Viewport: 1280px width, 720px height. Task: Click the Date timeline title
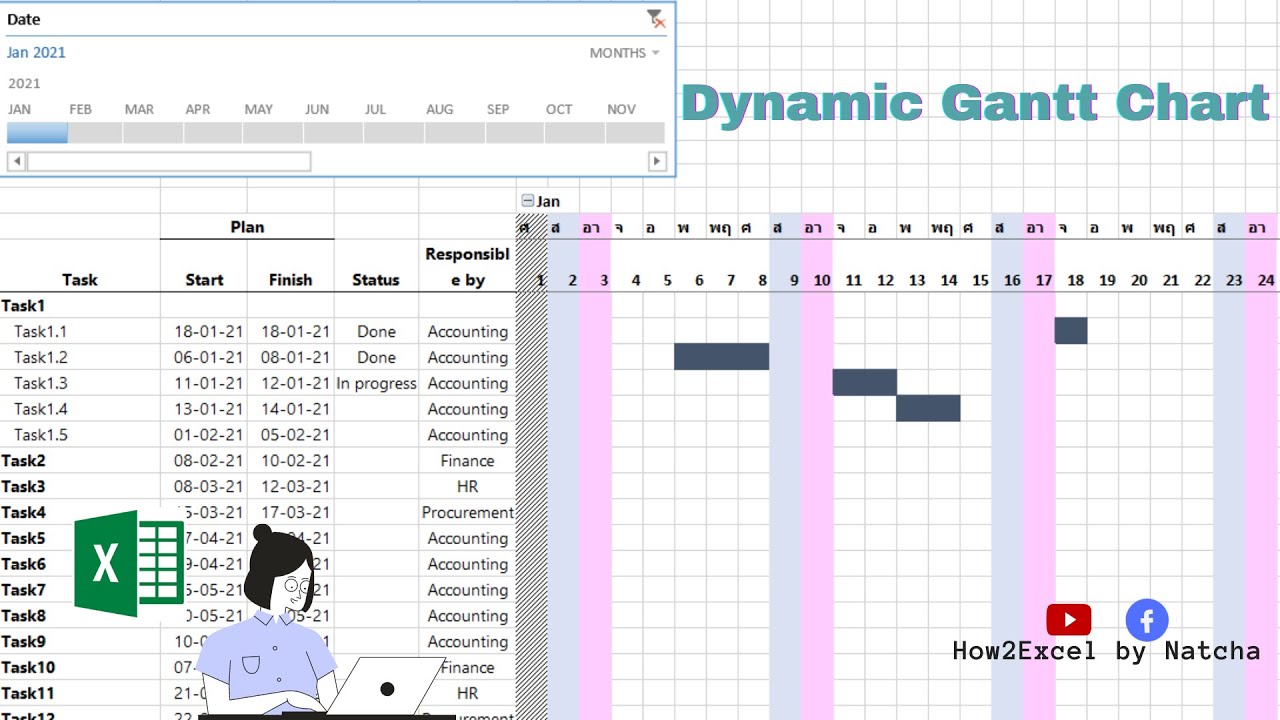(24, 19)
